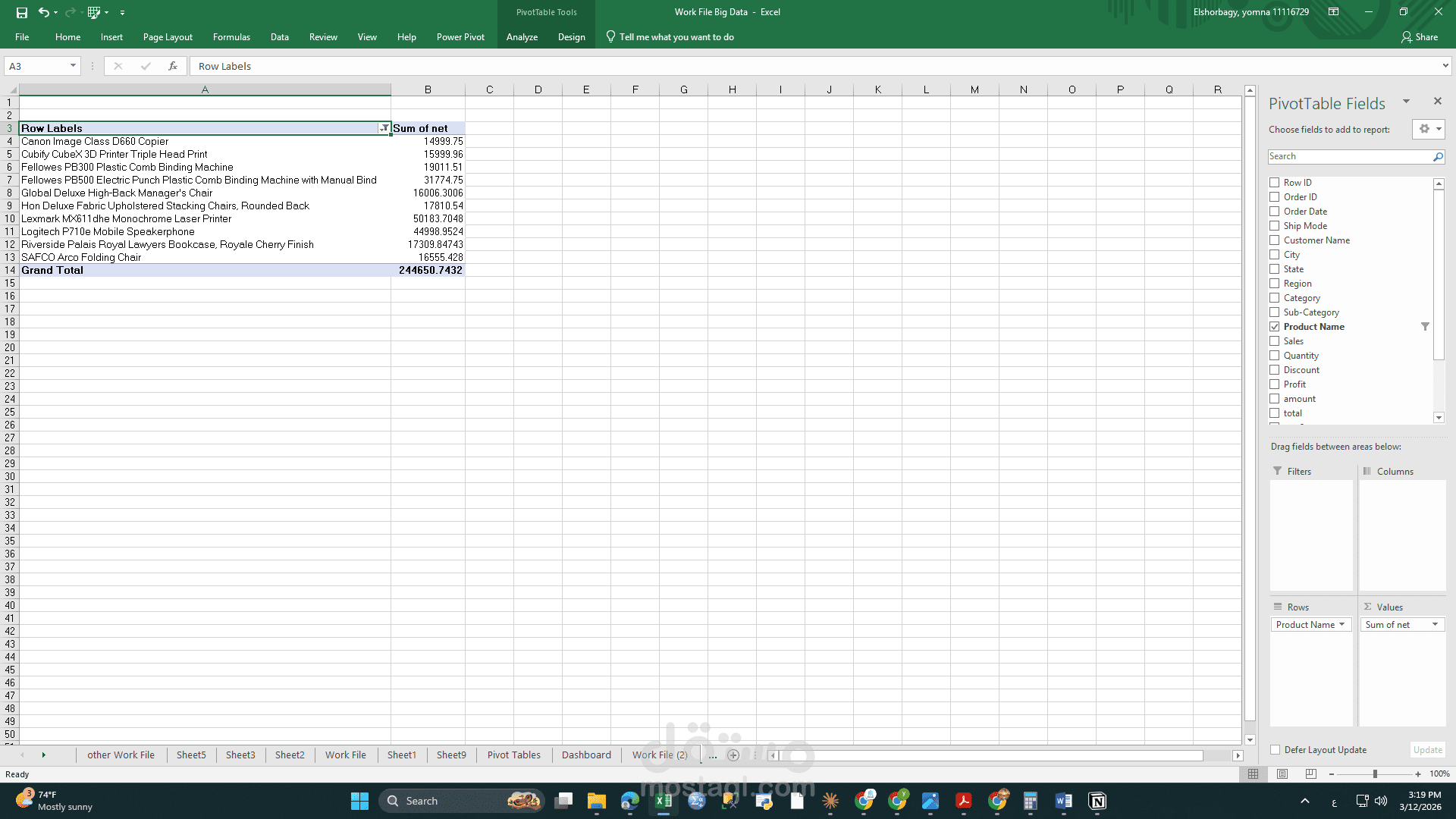Expand the Sum of net dropdown
The image size is (1456, 819).
(1435, 625)
